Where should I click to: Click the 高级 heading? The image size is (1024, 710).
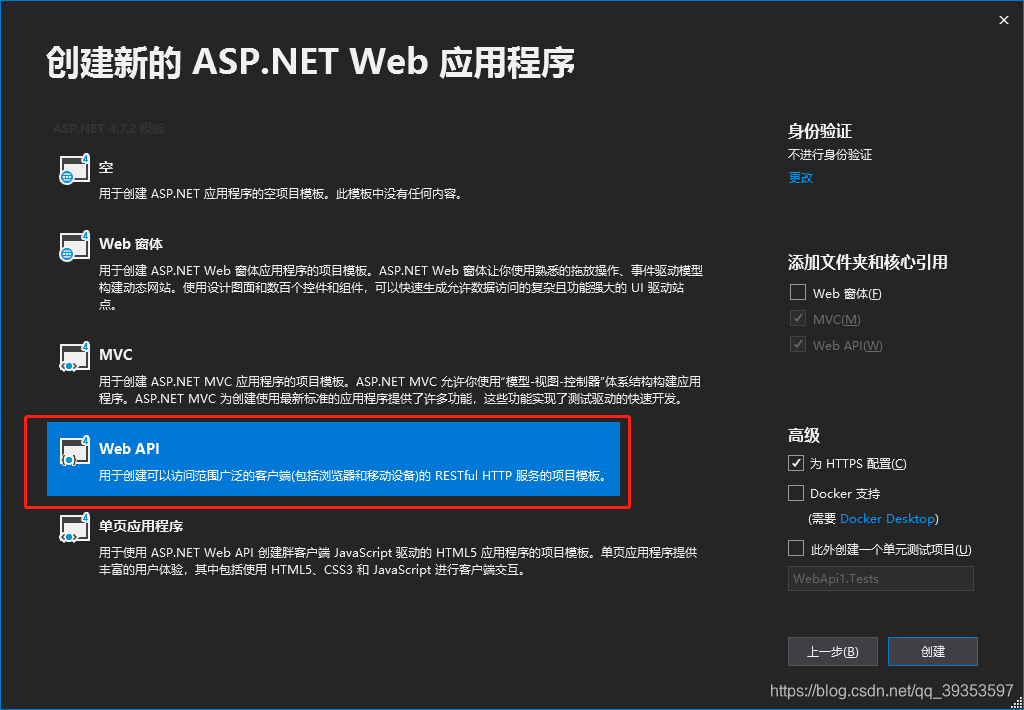click(804, 435)
